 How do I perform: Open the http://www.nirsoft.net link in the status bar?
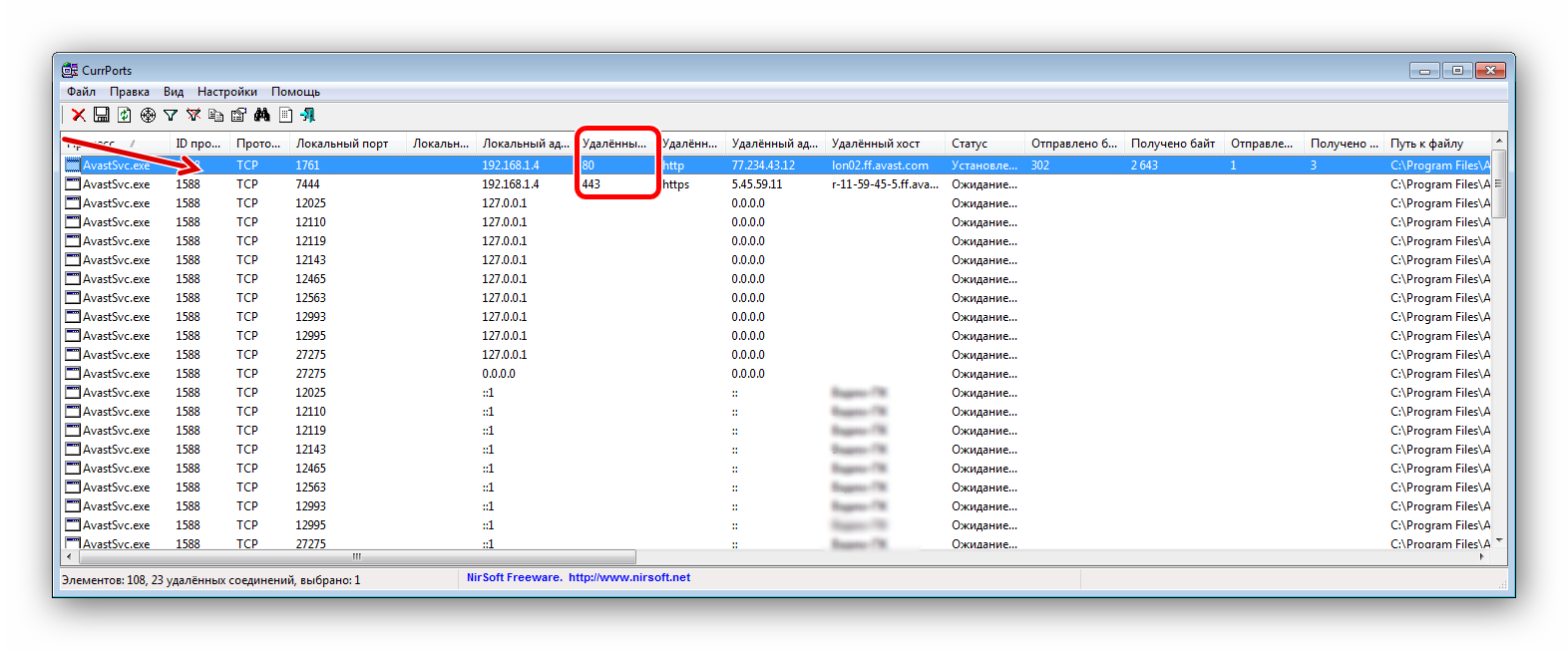tap(629, 577)
